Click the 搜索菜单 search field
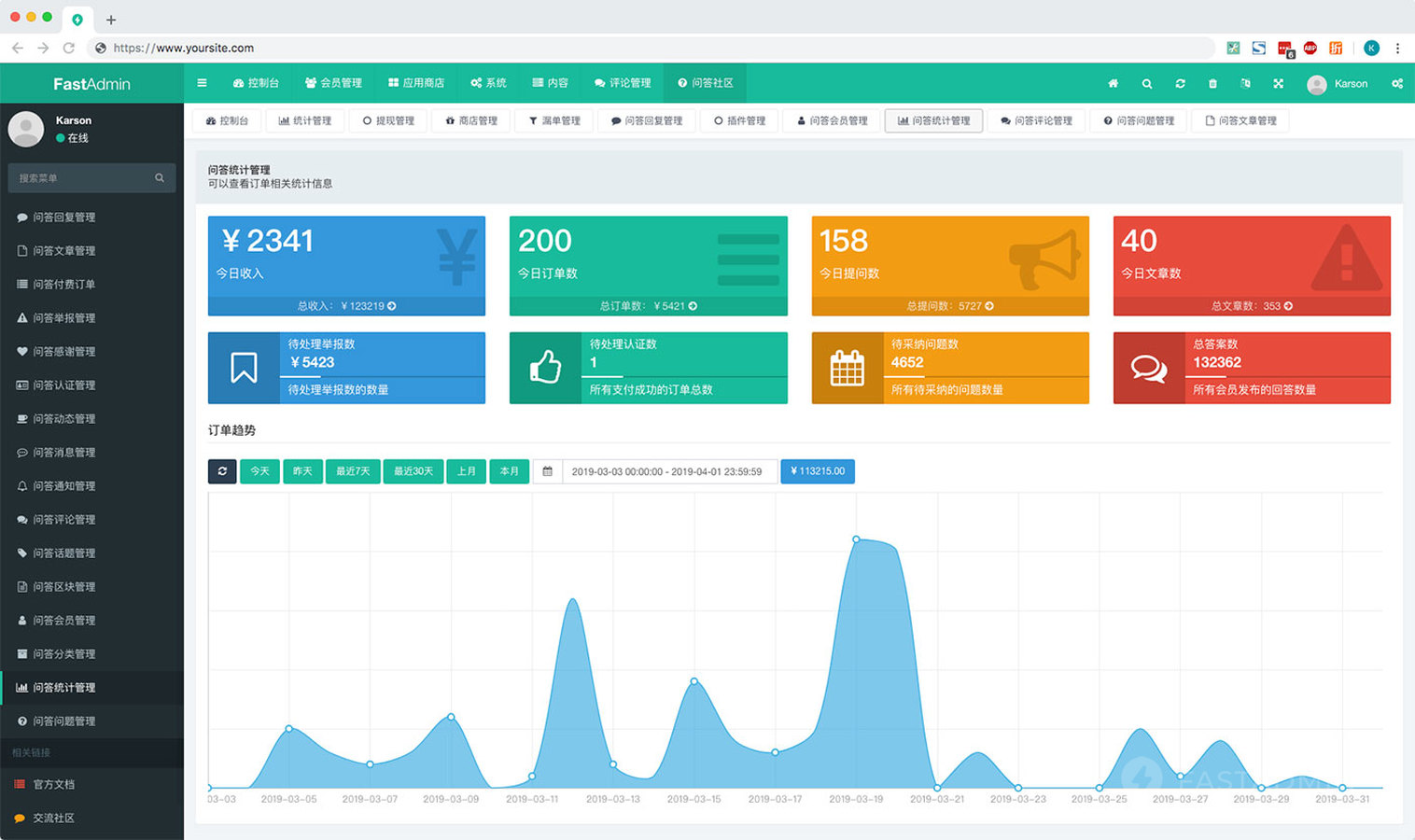The width and height of the screenshot is (1415, 840). [x=84, y=178]
